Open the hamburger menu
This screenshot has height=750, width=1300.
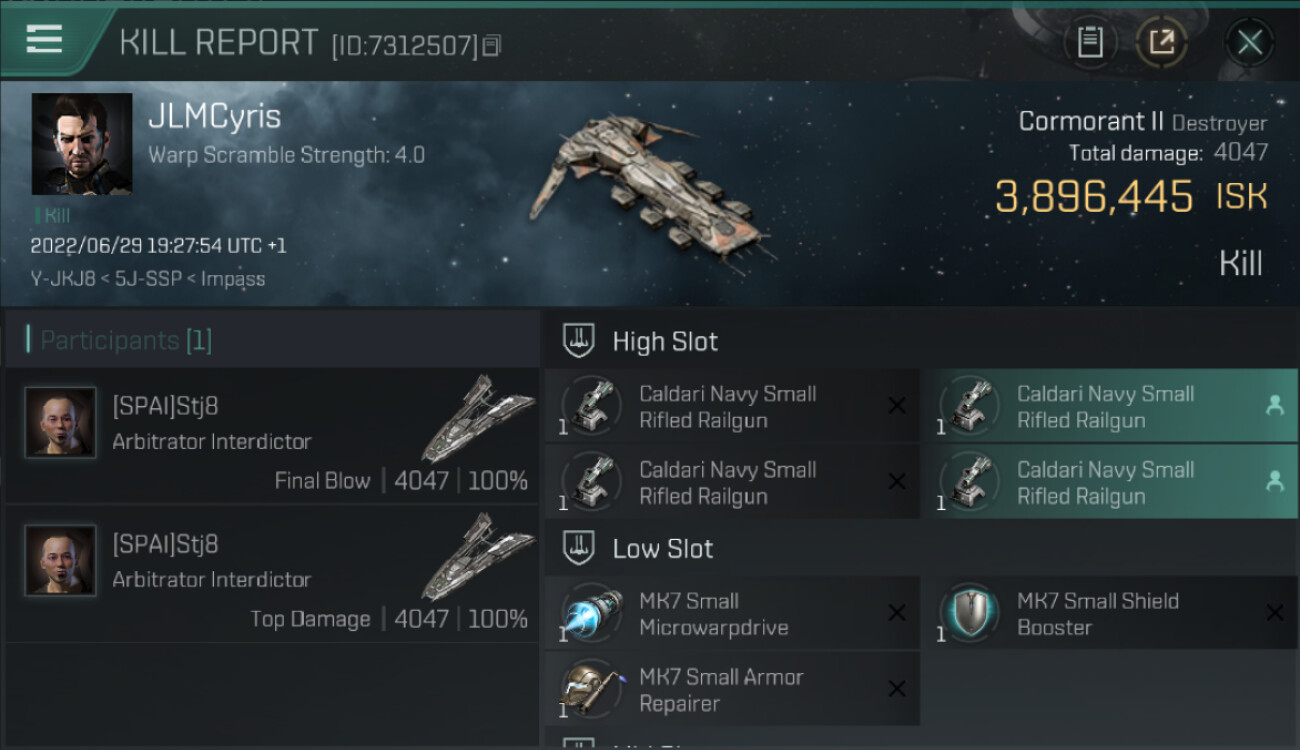pyautogui.click(x=44, y=40)
